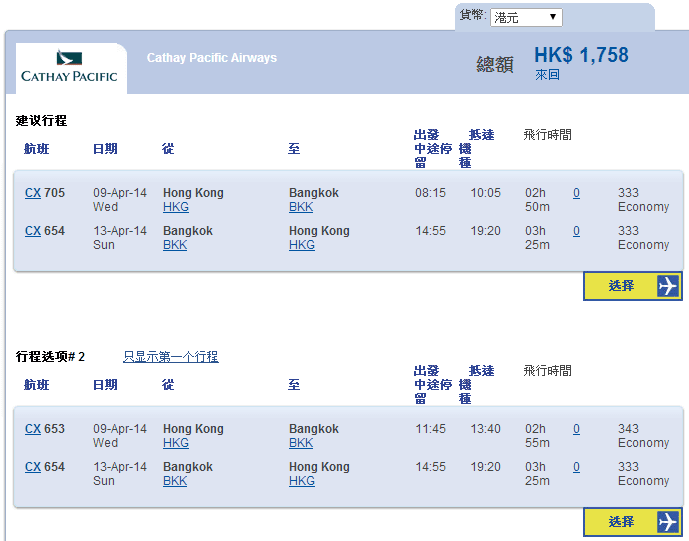This screenshot has width=689, height=541.
Task: Open CX 654 link in suggested itinerary
Action: click(x=33, y=231)
